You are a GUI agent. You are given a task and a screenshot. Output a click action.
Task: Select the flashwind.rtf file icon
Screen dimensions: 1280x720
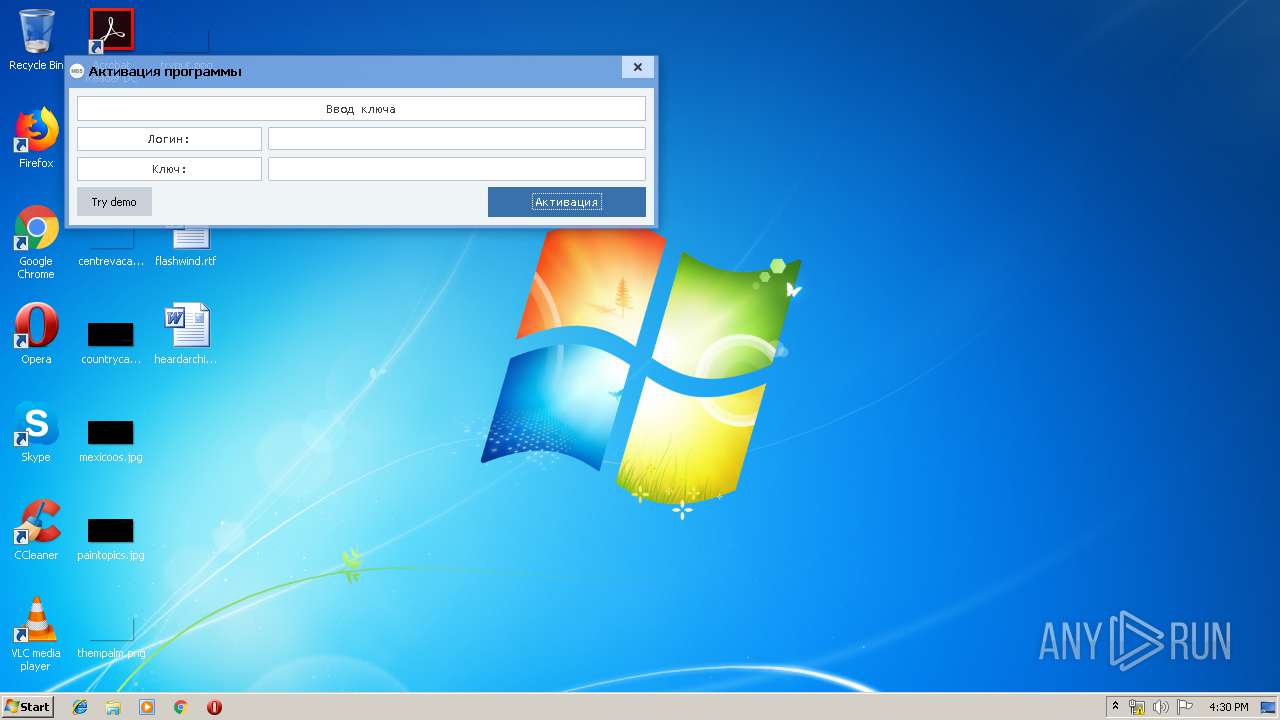186,245
